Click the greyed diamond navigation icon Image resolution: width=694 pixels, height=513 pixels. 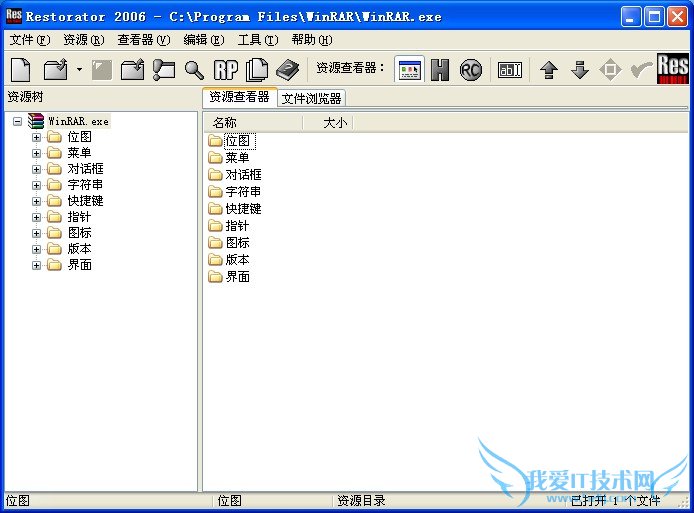pyautogui.click(x=610, y=70)
